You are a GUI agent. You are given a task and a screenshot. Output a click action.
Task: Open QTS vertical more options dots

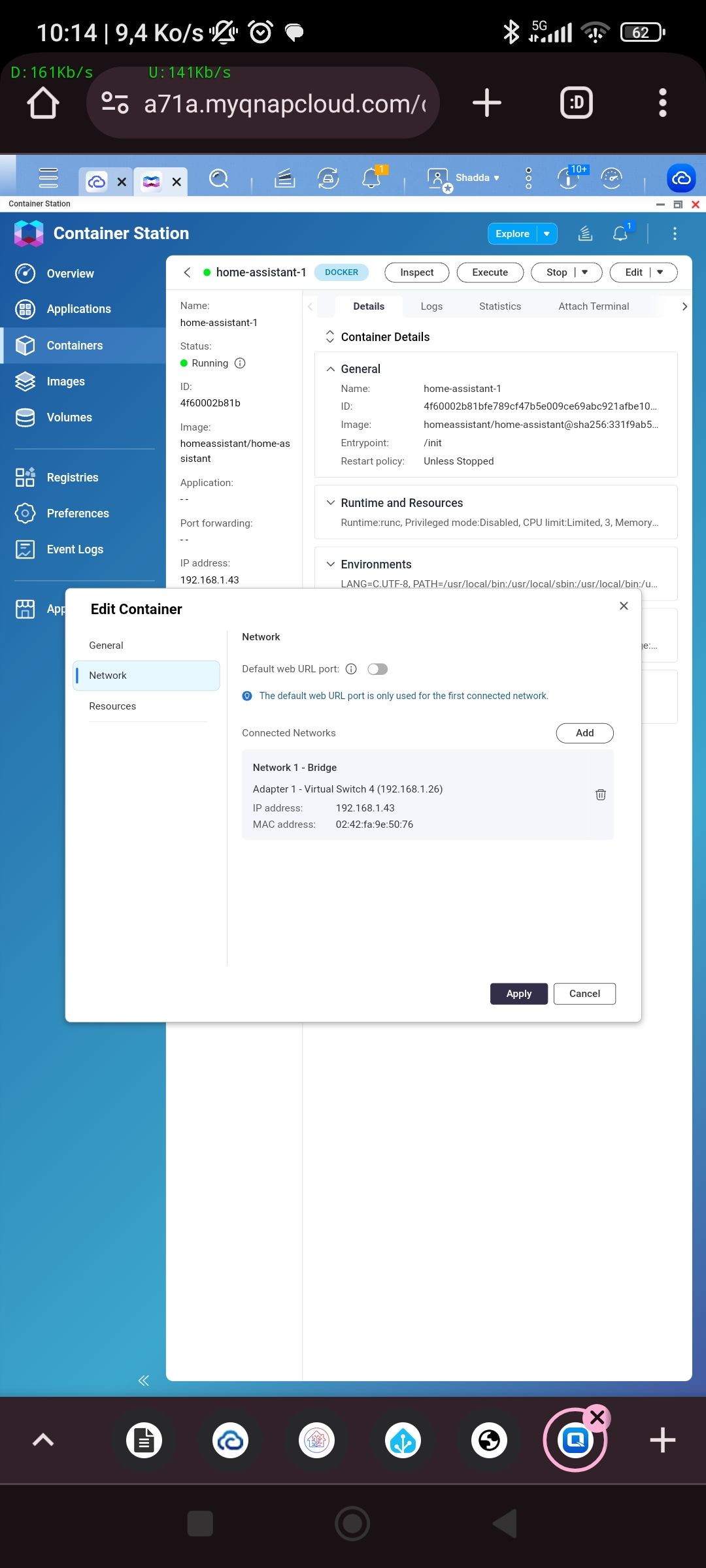click(528, 178)
